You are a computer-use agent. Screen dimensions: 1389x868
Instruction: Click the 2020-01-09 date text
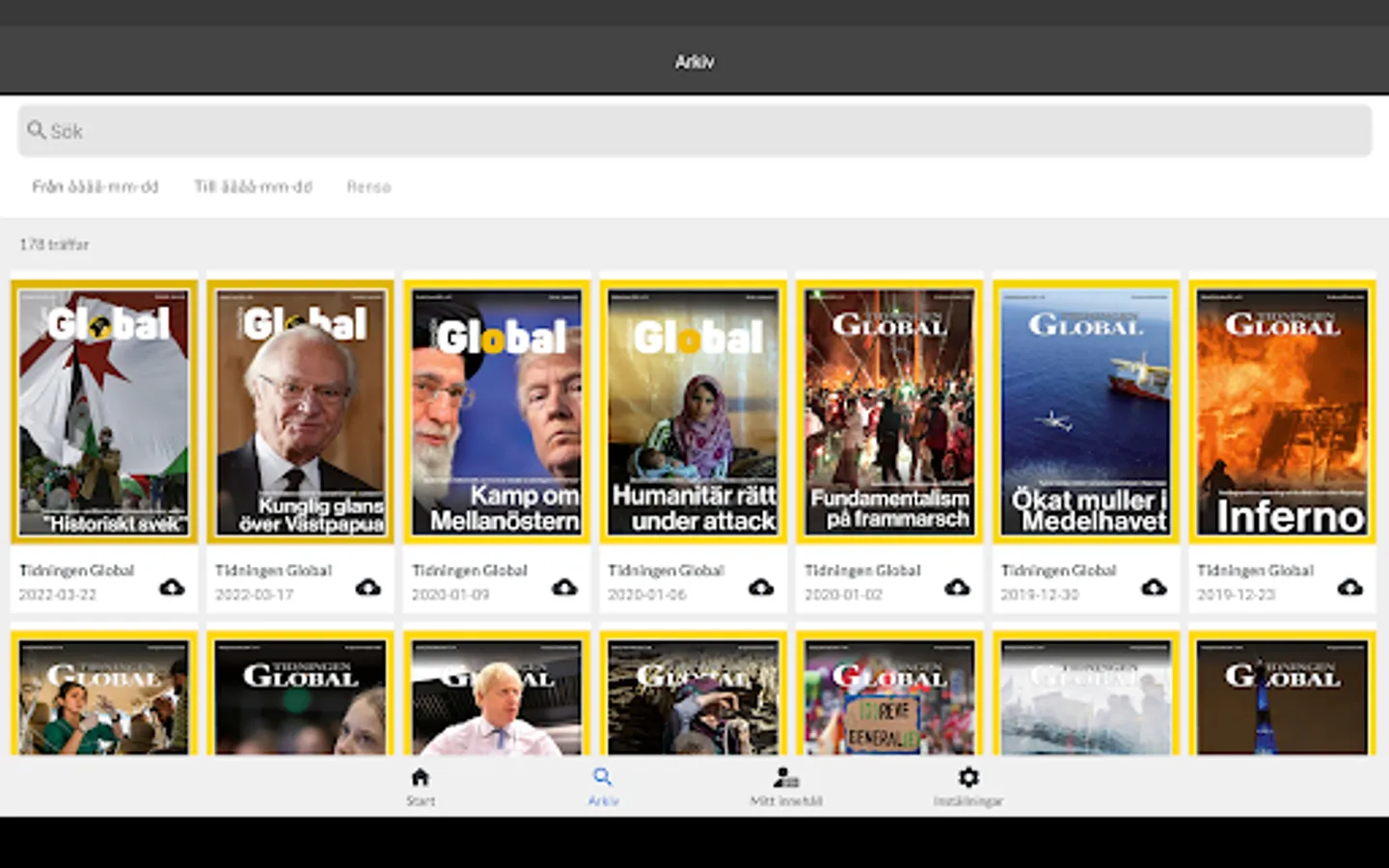tap(450, 594)
